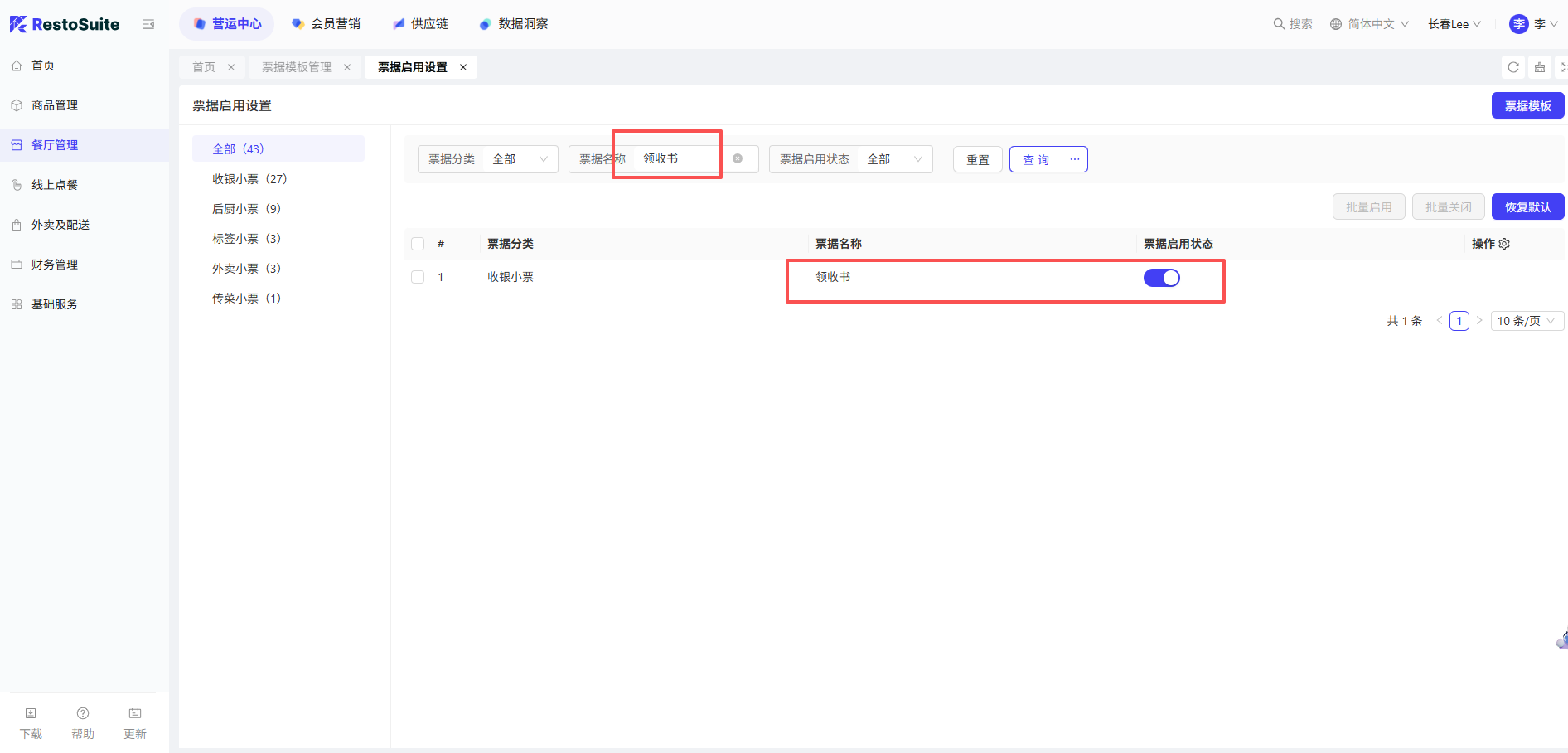Click the 恢复默认 button
Image resolution: width=1568 pixels, height=753 pixels.
[x=1527, y=207]
